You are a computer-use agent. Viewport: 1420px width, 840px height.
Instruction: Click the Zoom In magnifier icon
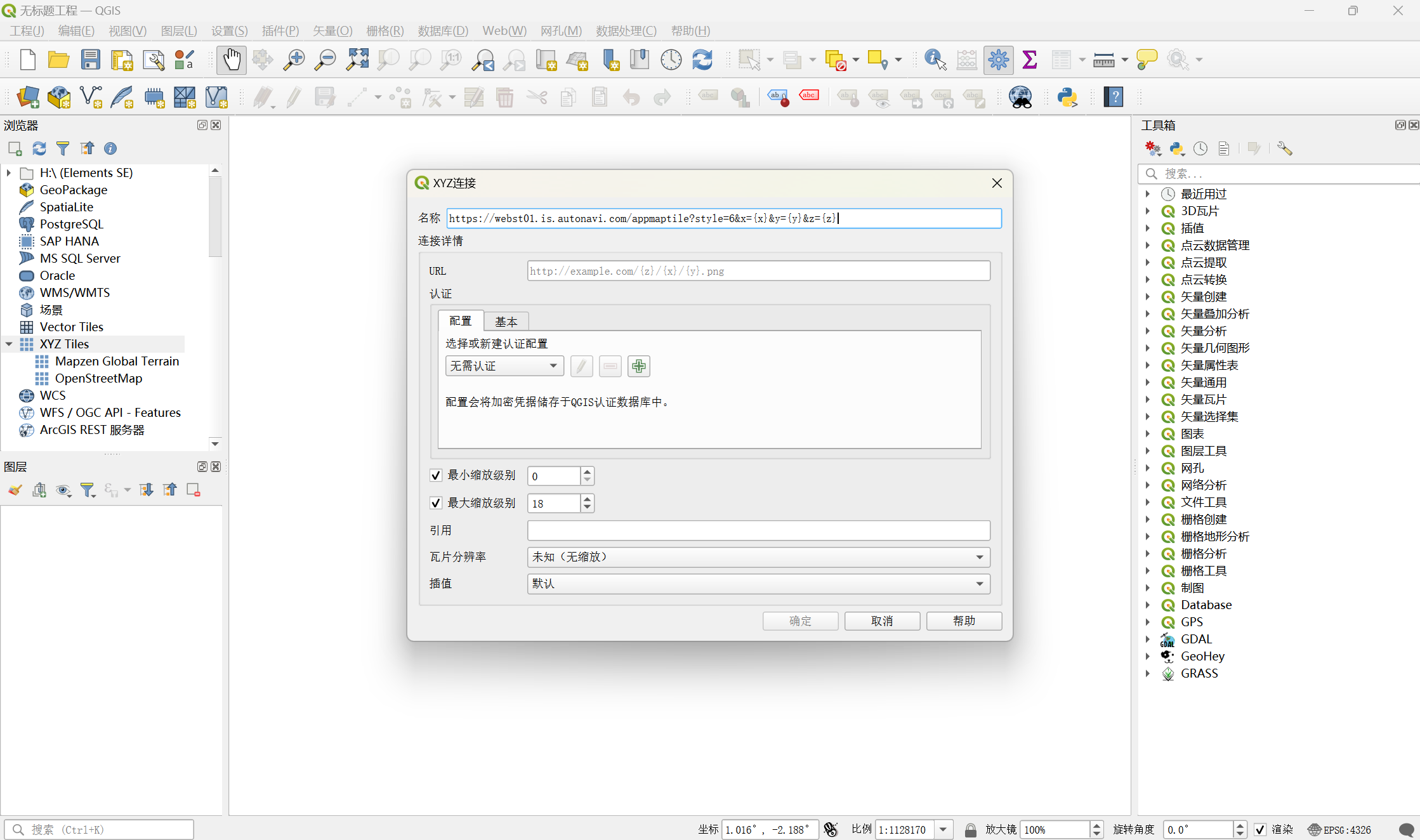294,60
